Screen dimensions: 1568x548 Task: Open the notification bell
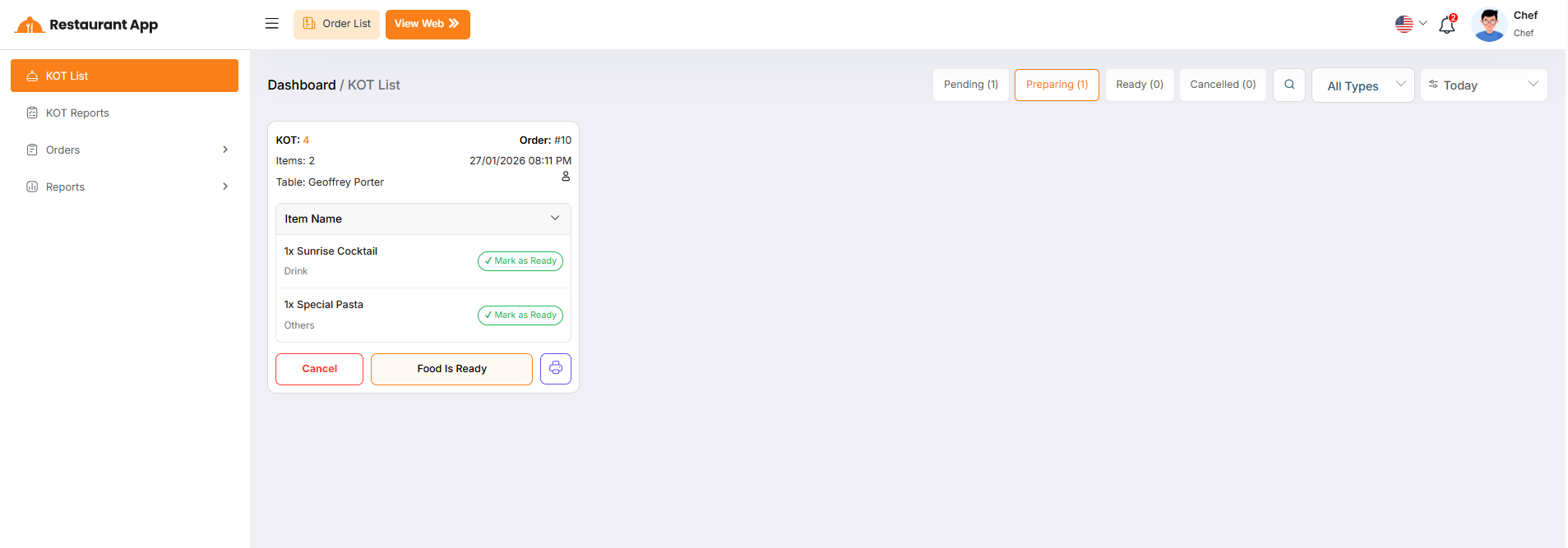(1446, 25)
